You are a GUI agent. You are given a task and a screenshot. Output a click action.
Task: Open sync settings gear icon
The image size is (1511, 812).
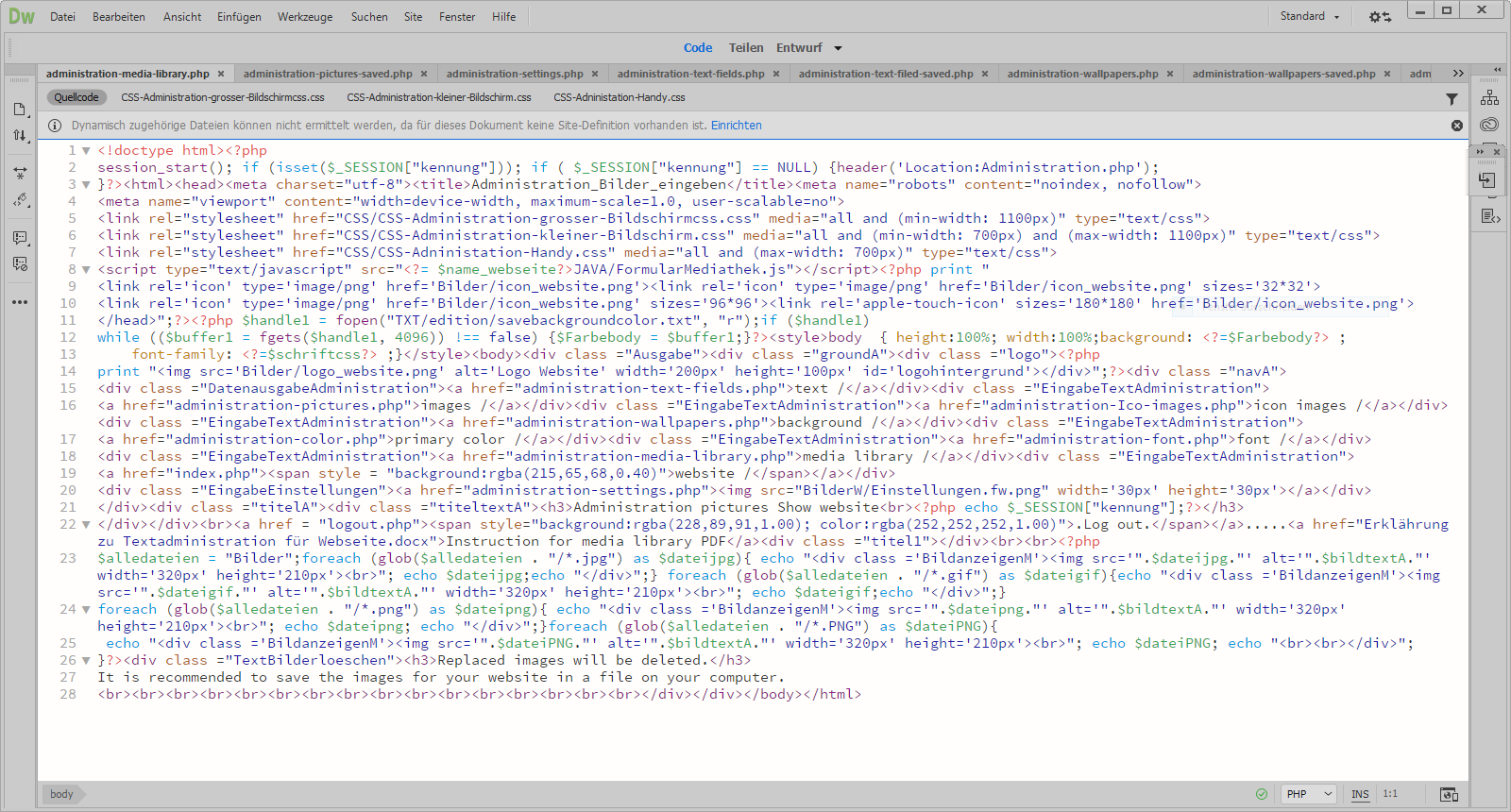(1380, 17)
